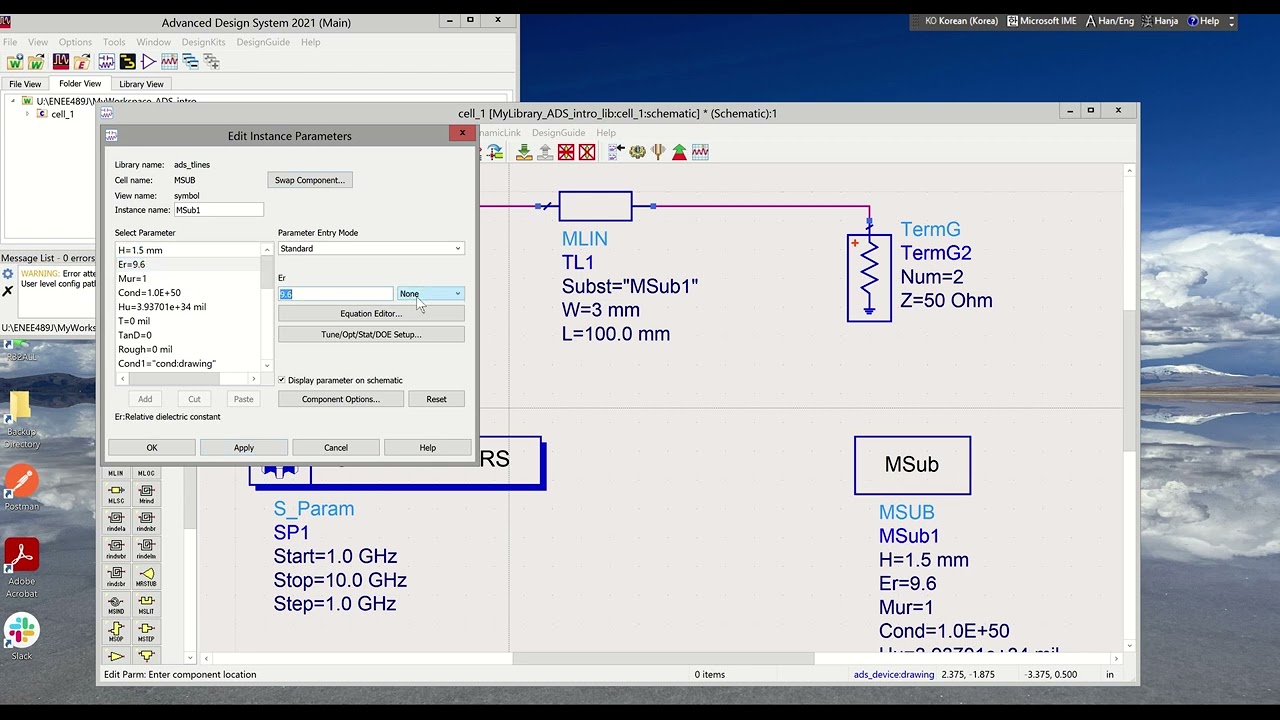Click Tune/Opt/Stat/DOE Setup button
The image size is (1280, 720).
(371, 334)
